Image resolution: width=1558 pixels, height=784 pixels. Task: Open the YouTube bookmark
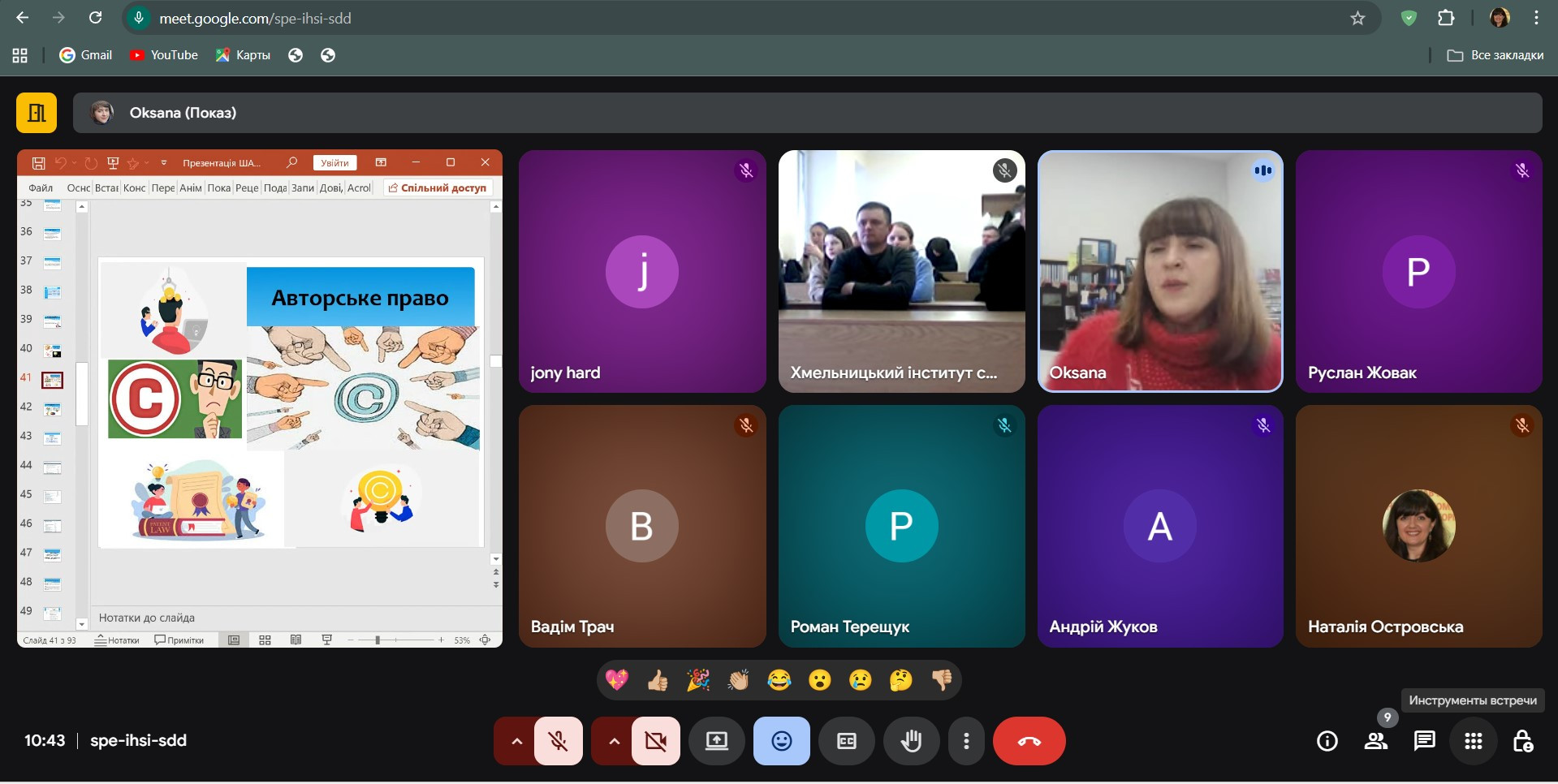coord(164,55)
